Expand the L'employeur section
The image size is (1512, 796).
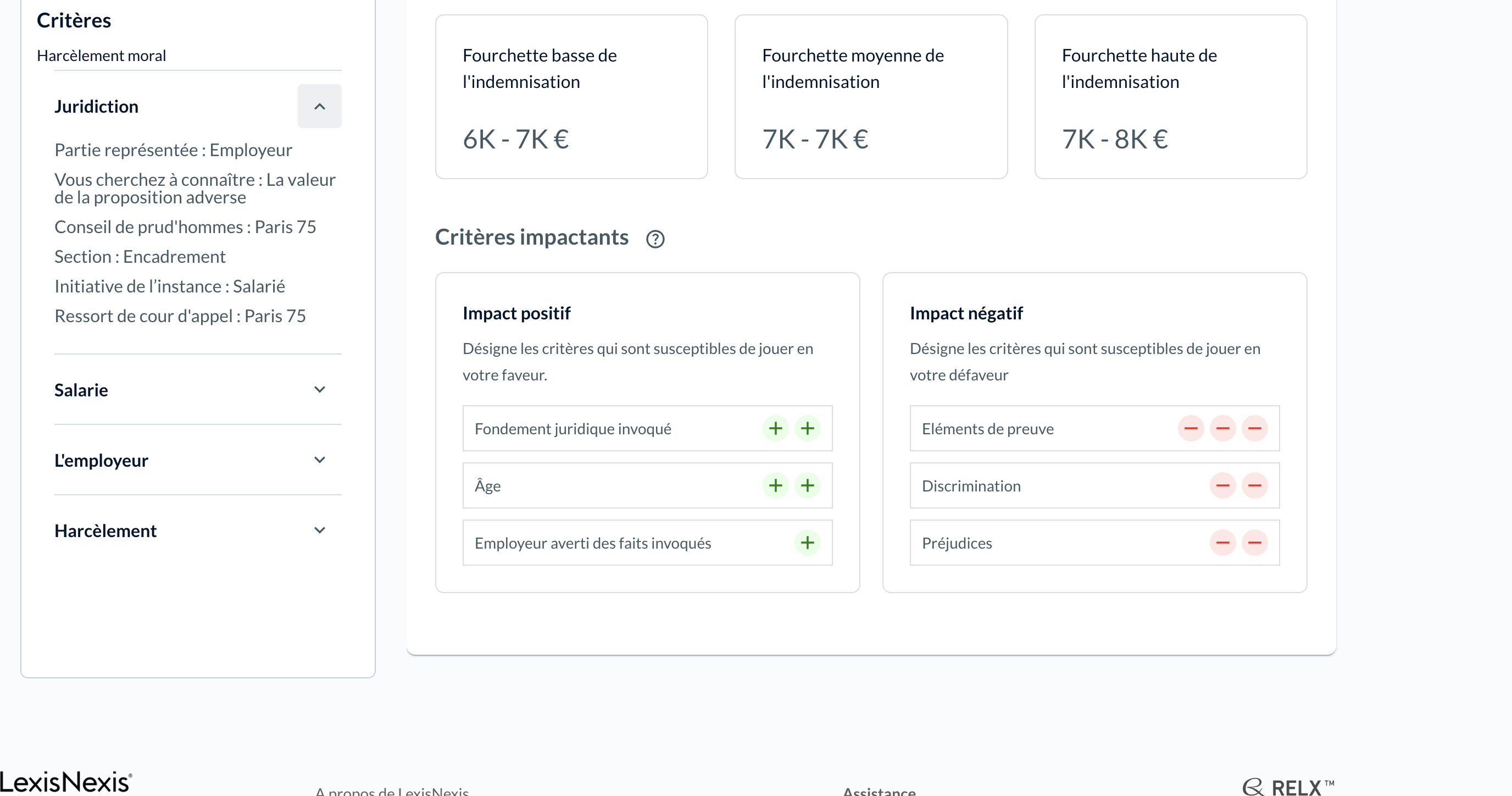[319, 460]
